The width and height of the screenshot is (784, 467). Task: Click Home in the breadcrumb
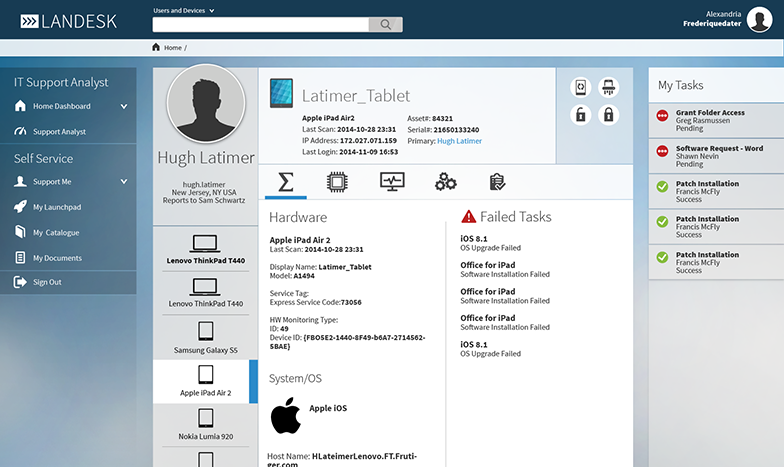click(172, 47)
